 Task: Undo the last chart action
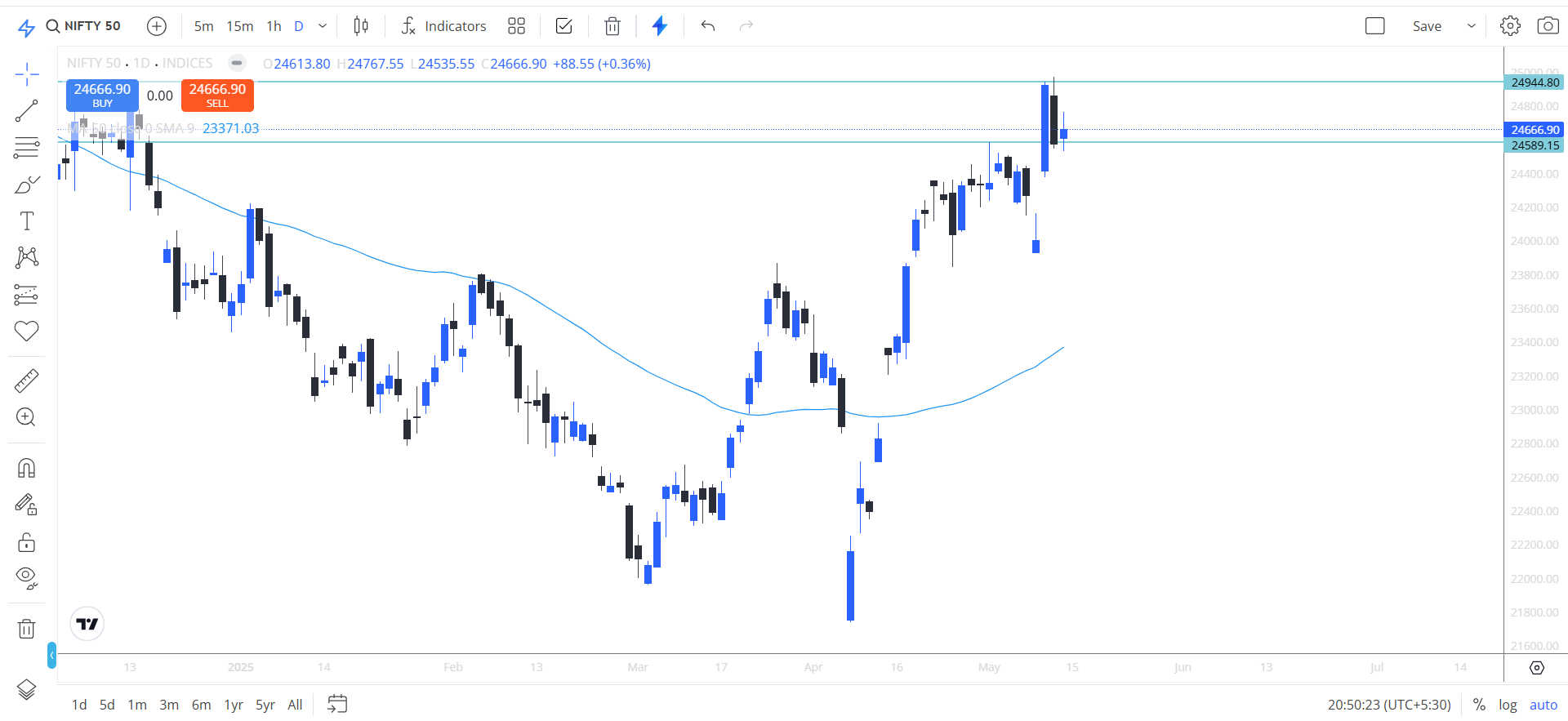(708, 26)
